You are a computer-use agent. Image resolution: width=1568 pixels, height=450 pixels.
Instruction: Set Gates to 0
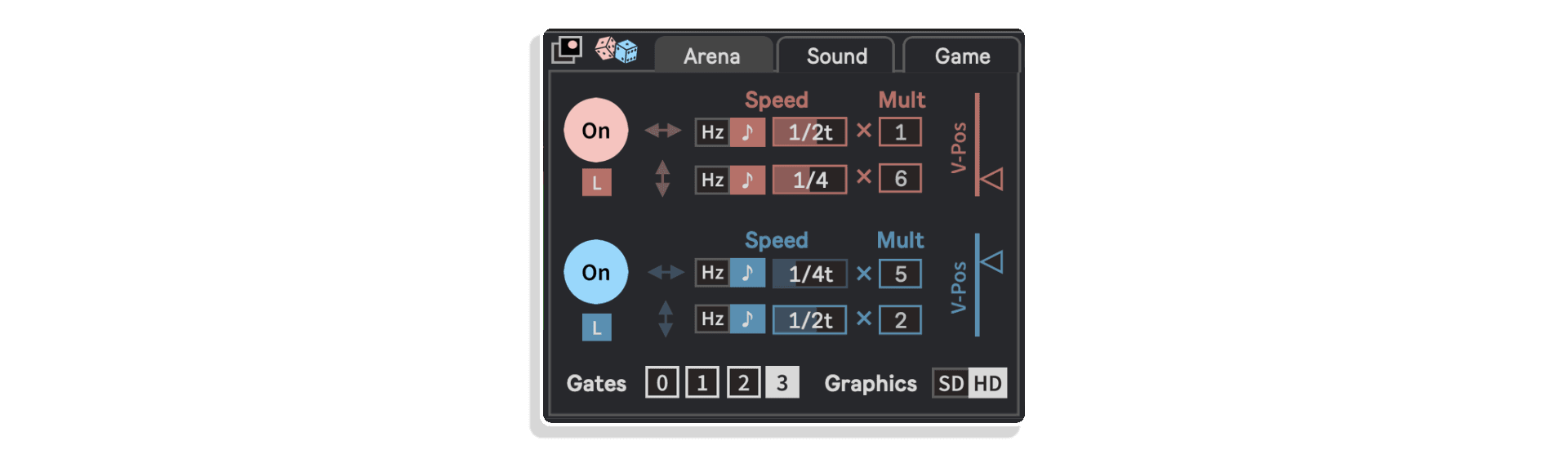click(x=661, y=382)
